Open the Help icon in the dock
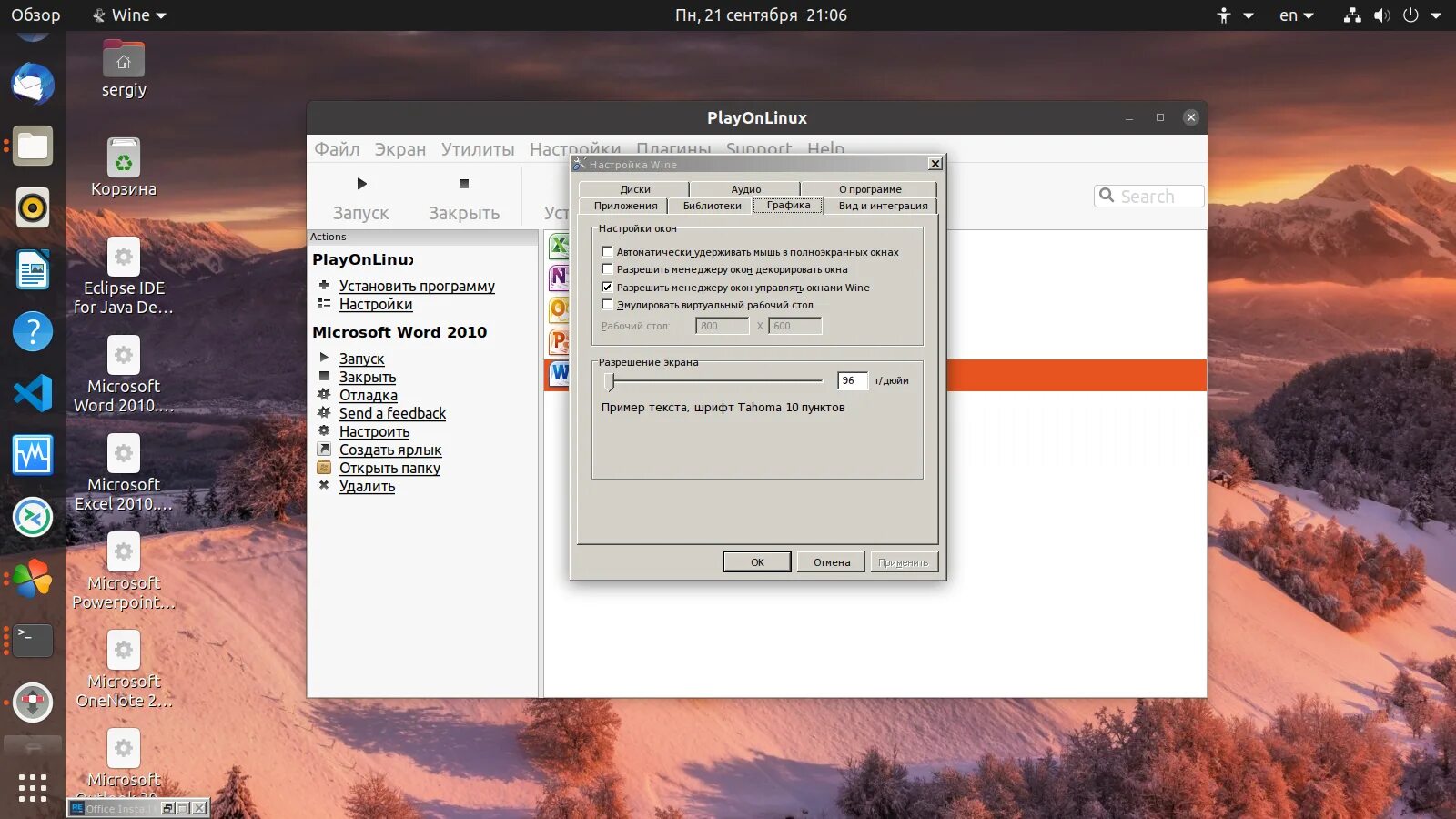Image resolution: width=1456 pixels, height=819 pixels. pos(33,331)
